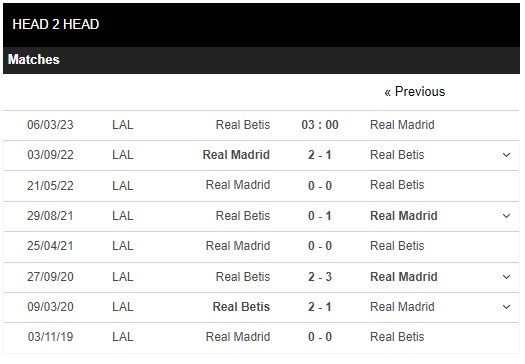Click the HEAD 2 HEAD title bar

click(261, 25)
